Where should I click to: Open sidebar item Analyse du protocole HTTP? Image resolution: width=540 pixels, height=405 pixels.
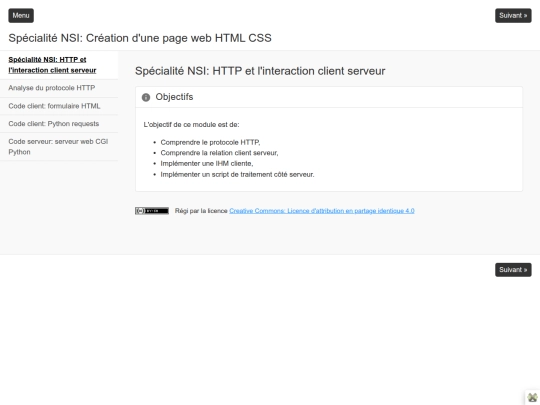59,88
